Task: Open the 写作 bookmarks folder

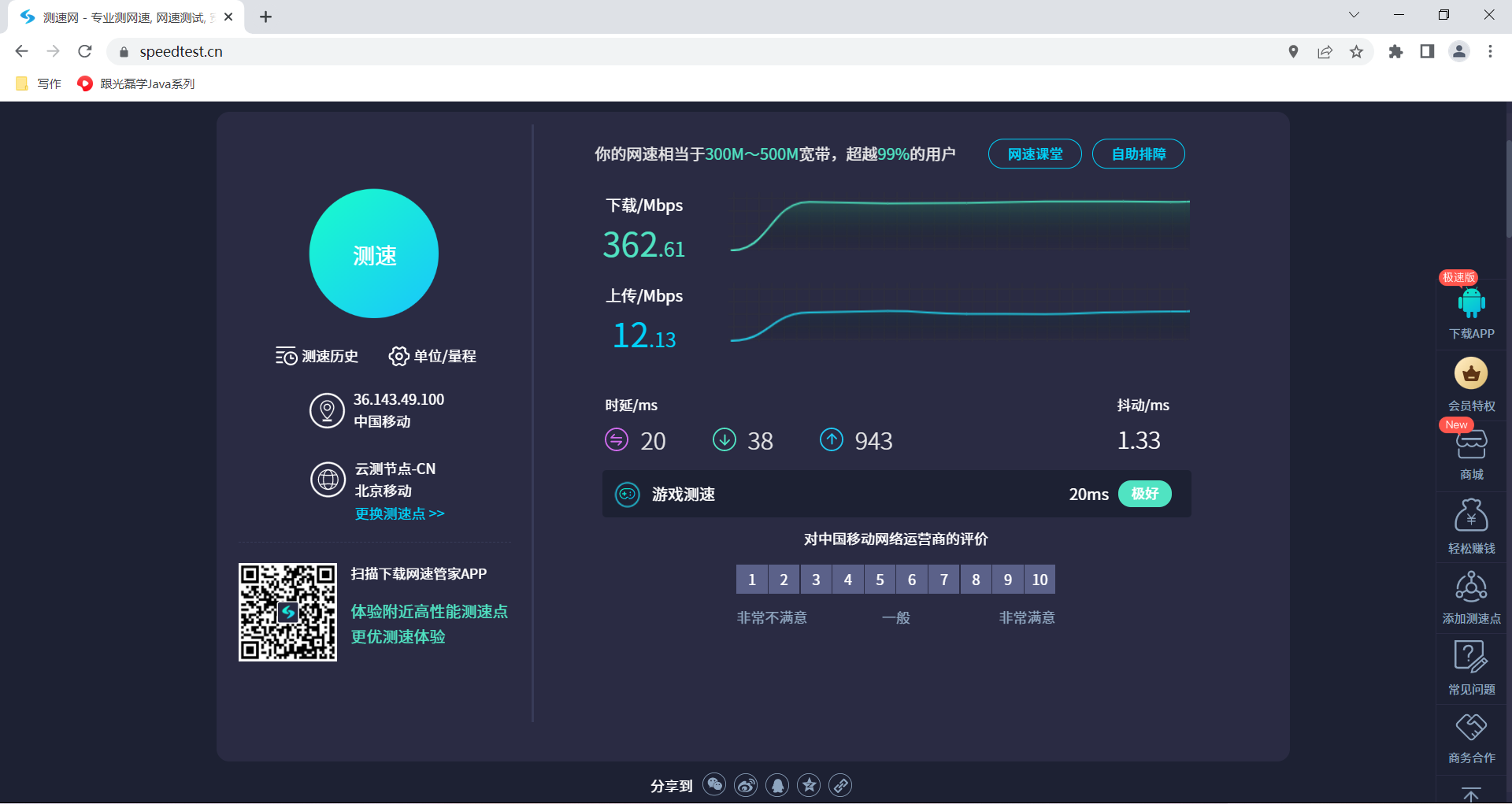Action: (39, 83)
